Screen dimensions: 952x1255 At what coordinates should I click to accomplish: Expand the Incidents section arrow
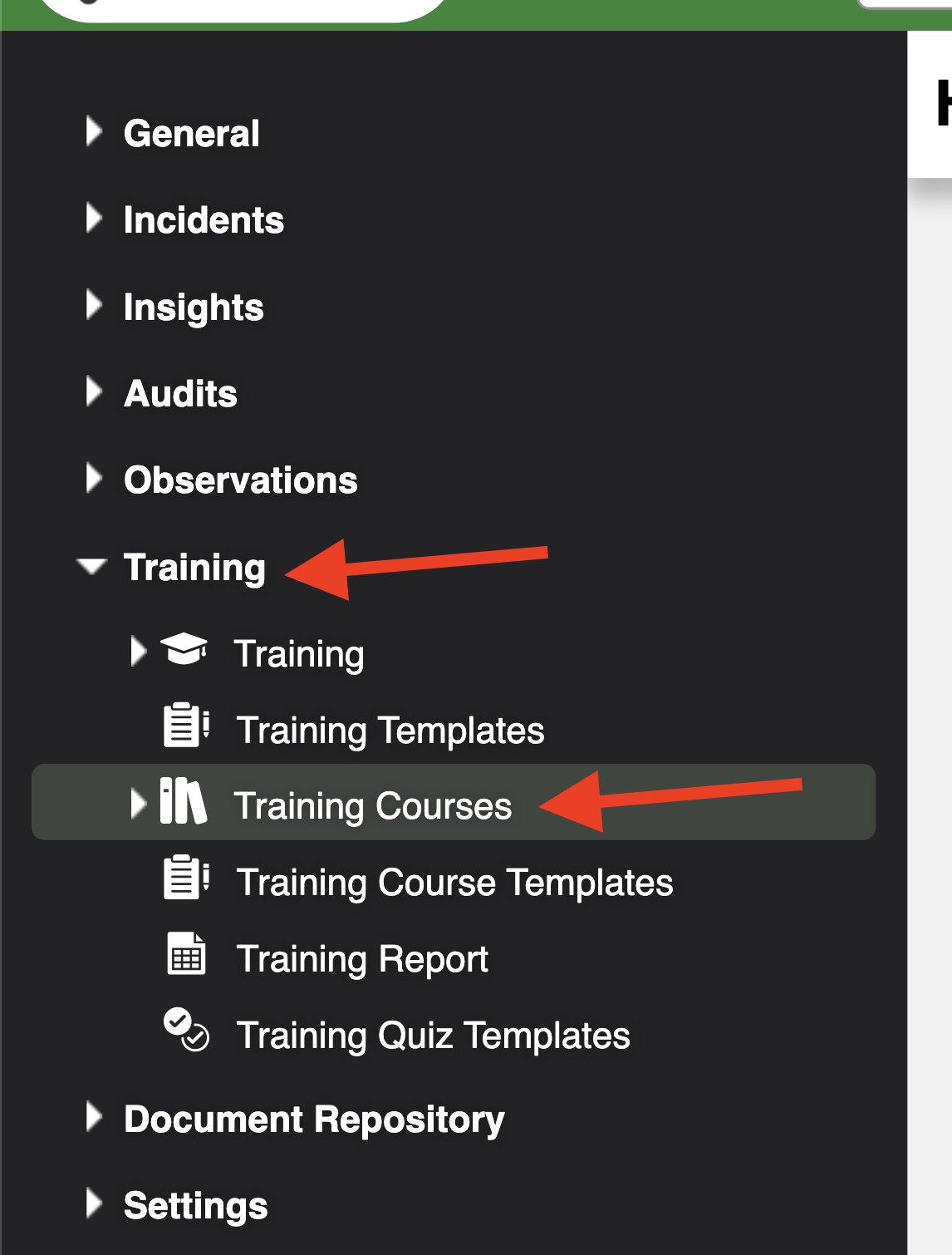tap(94, 218)
